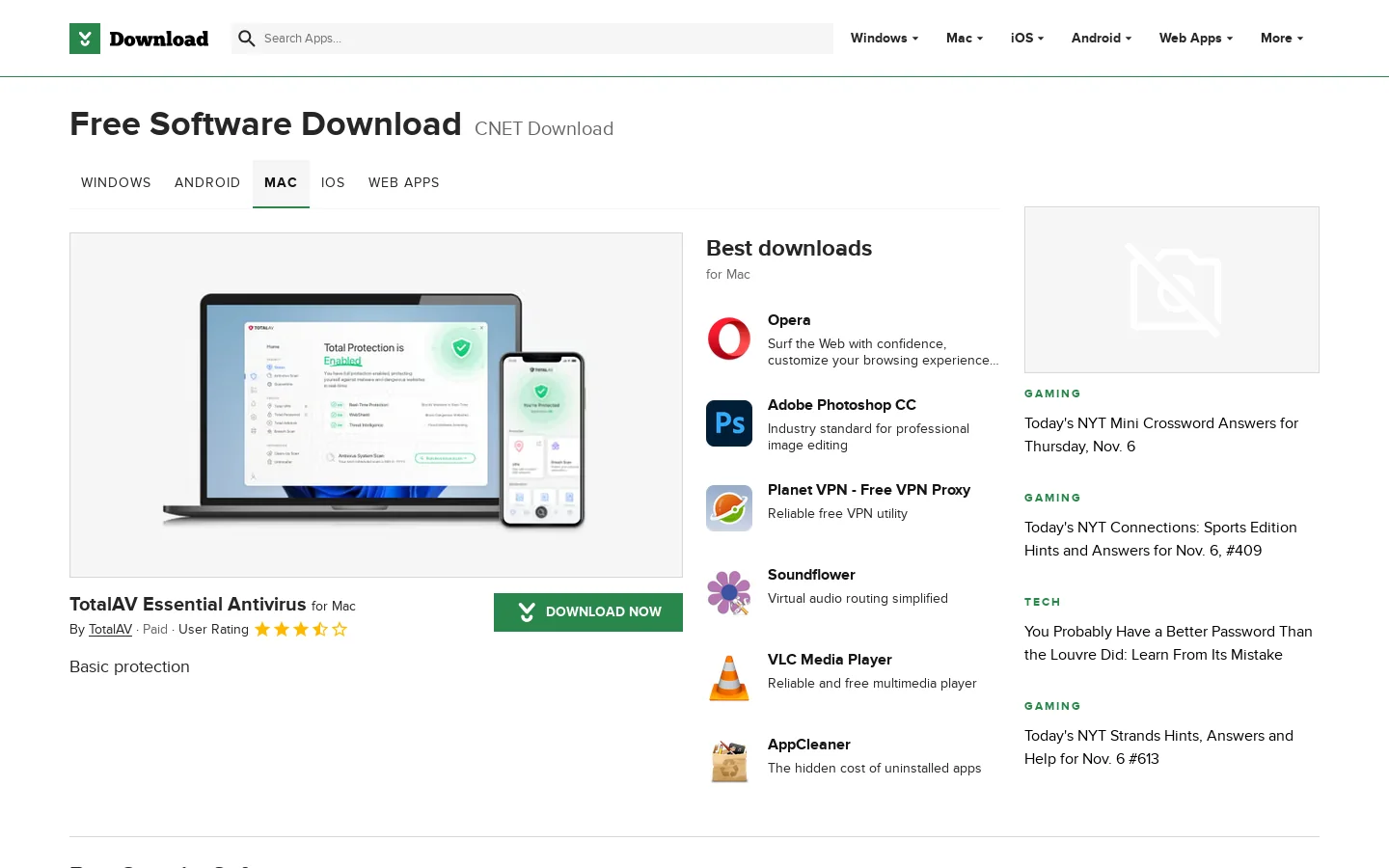Image resolution: width=1389 pixels, height=868 pixels.
Task: Open the Soundflower title link
Action: click(x=811, y=575)
